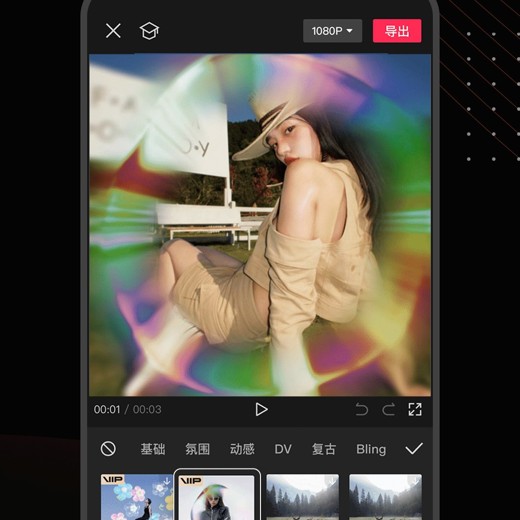
Task: Undo the last edit
Action: click(362, 409)
